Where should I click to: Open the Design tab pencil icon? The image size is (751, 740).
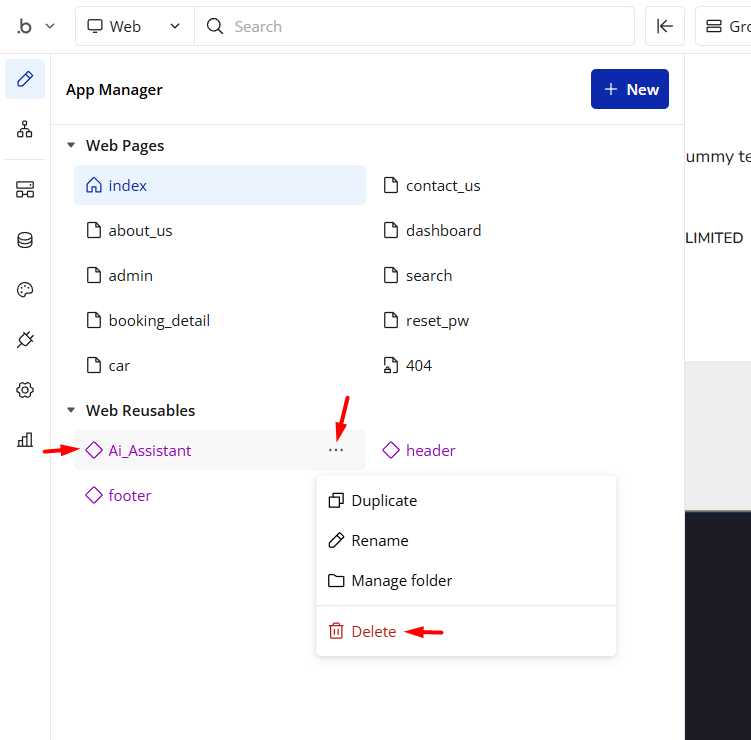25,79
